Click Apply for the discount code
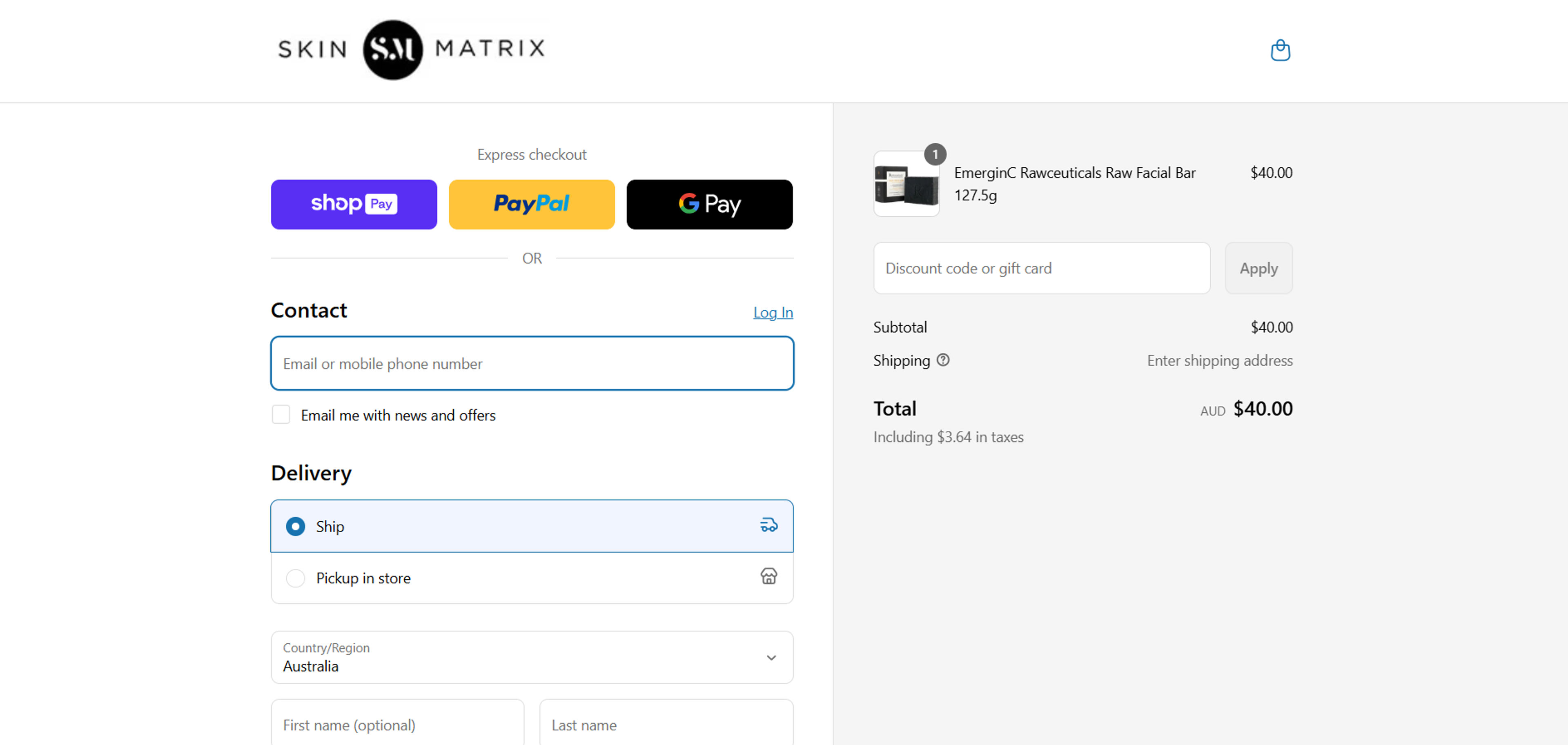The width and height of the screenshot is (1568, 745). 1258,268
